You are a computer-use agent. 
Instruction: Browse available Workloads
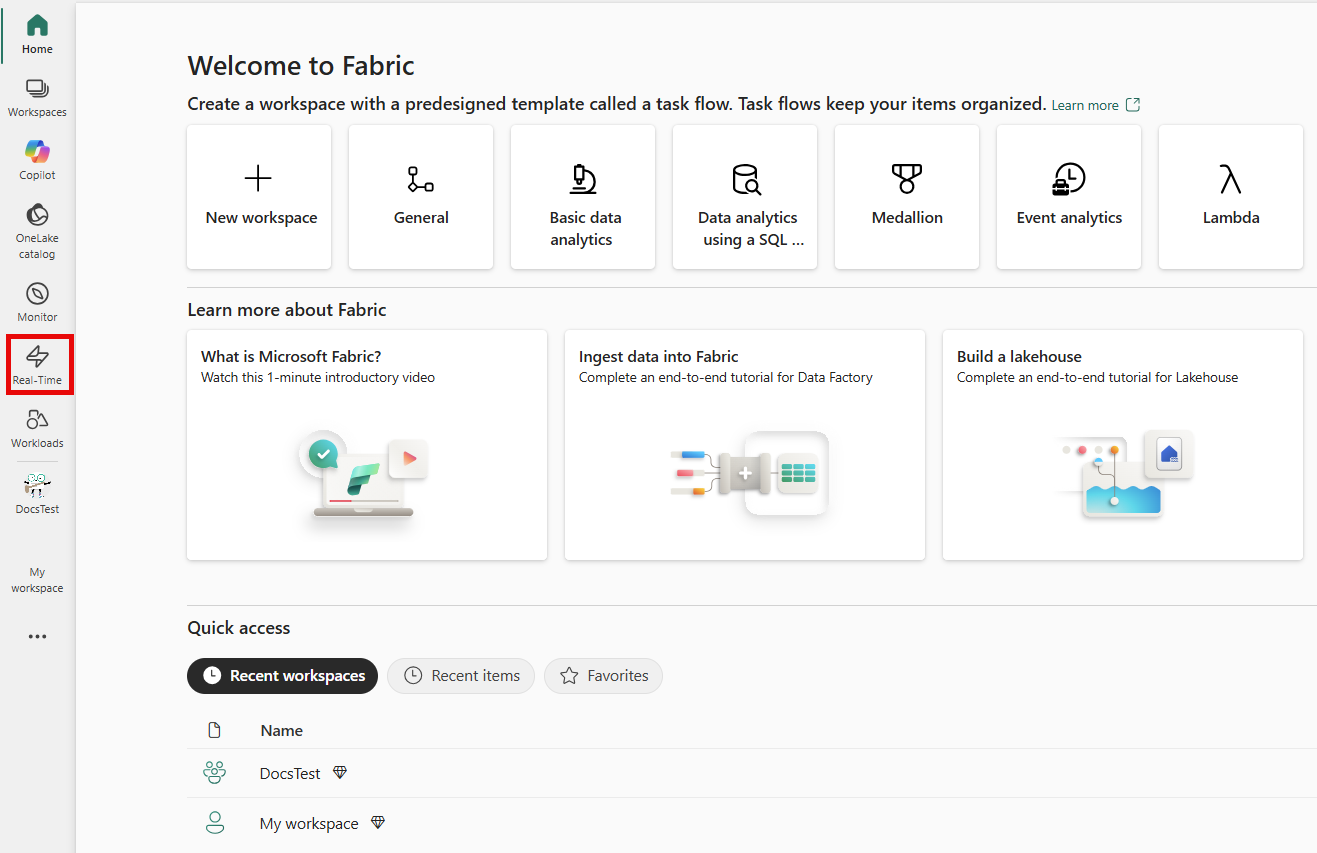(36, 427)
